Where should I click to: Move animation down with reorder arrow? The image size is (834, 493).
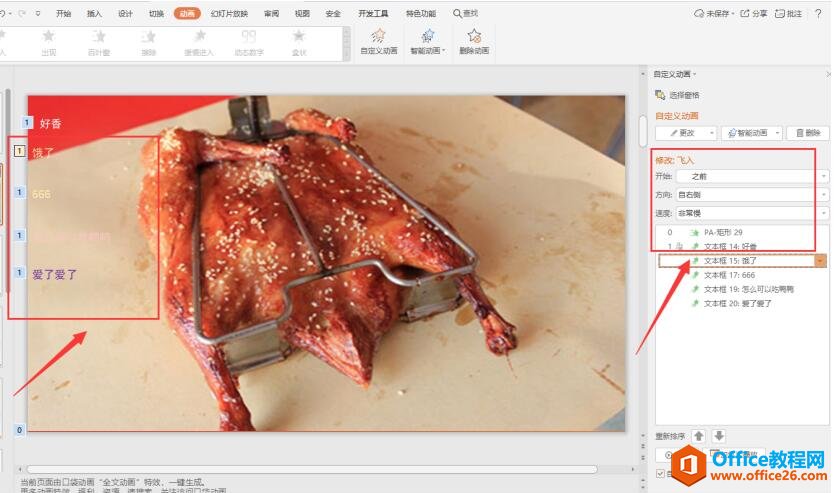tap(719, 436)
